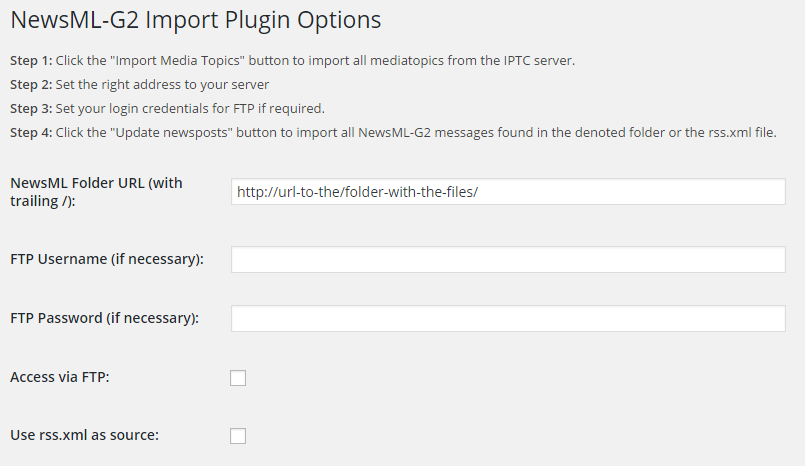Click the "NewsML-G2 Import Plugin Options" heading

(x=195, y=20)
